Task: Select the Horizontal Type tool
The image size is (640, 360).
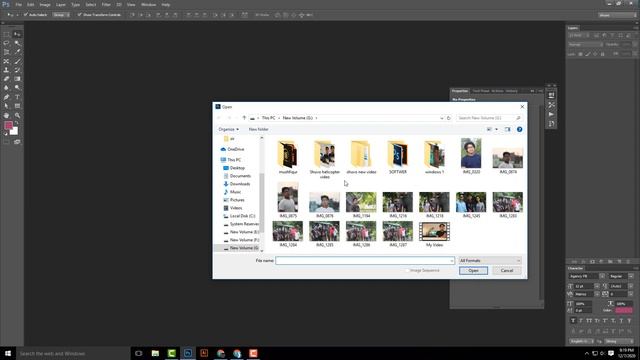Action: pos(17,97)
